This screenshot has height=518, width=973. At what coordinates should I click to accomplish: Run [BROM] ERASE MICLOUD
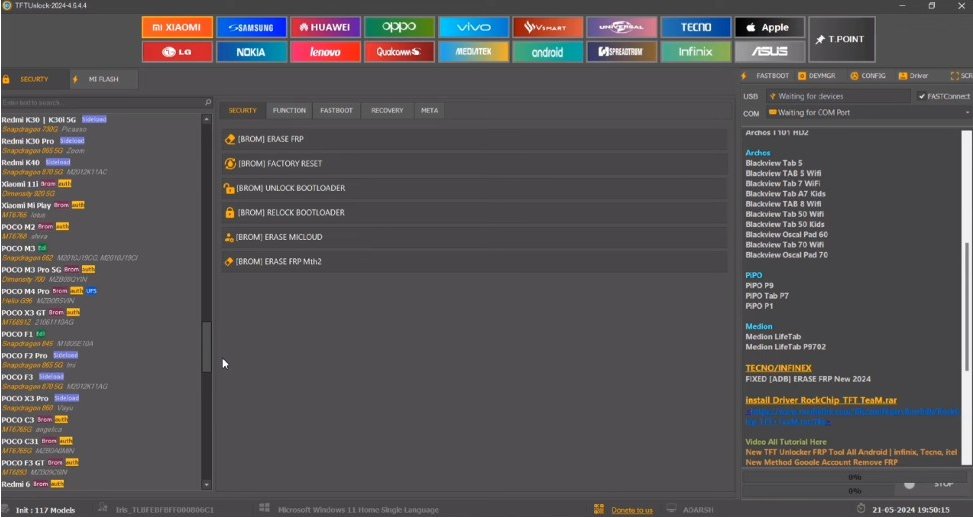tap(475, 237)
